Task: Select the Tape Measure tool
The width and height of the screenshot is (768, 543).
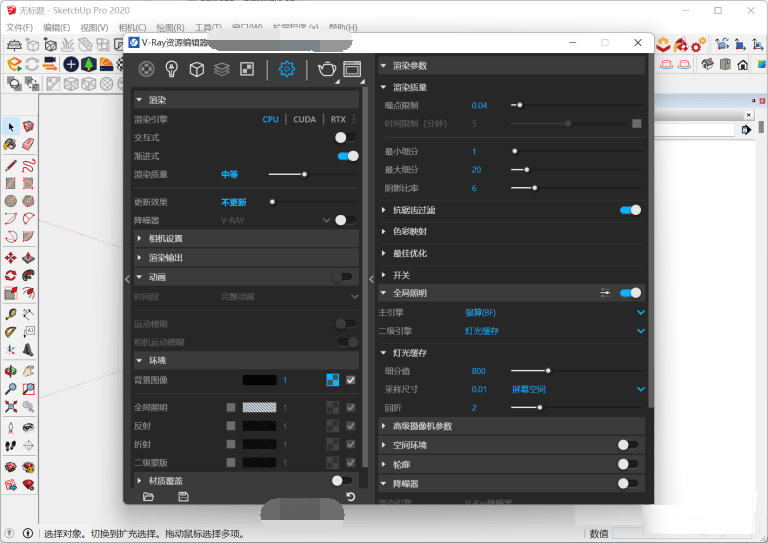Action: coord(10,314)
